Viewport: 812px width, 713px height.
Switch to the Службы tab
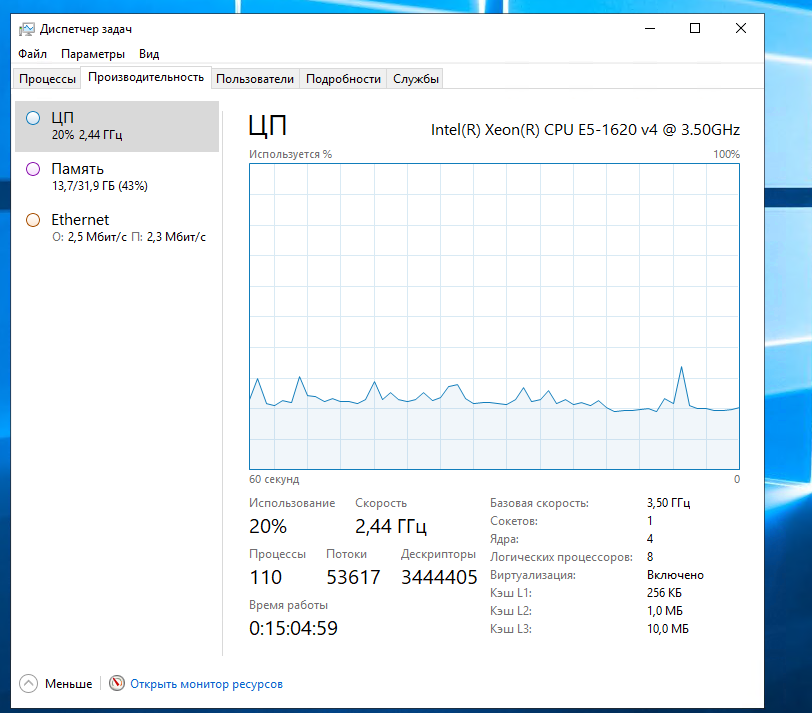click(415, 79)
